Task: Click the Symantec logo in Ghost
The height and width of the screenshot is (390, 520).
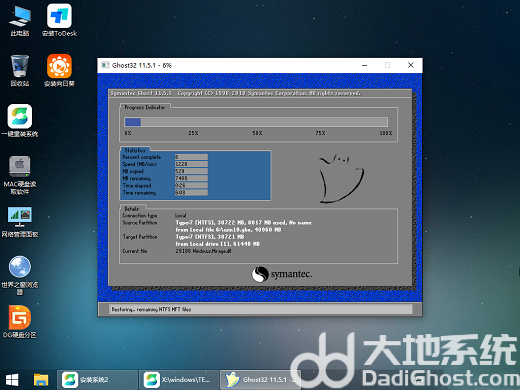Action: click(x=282, y=274)
